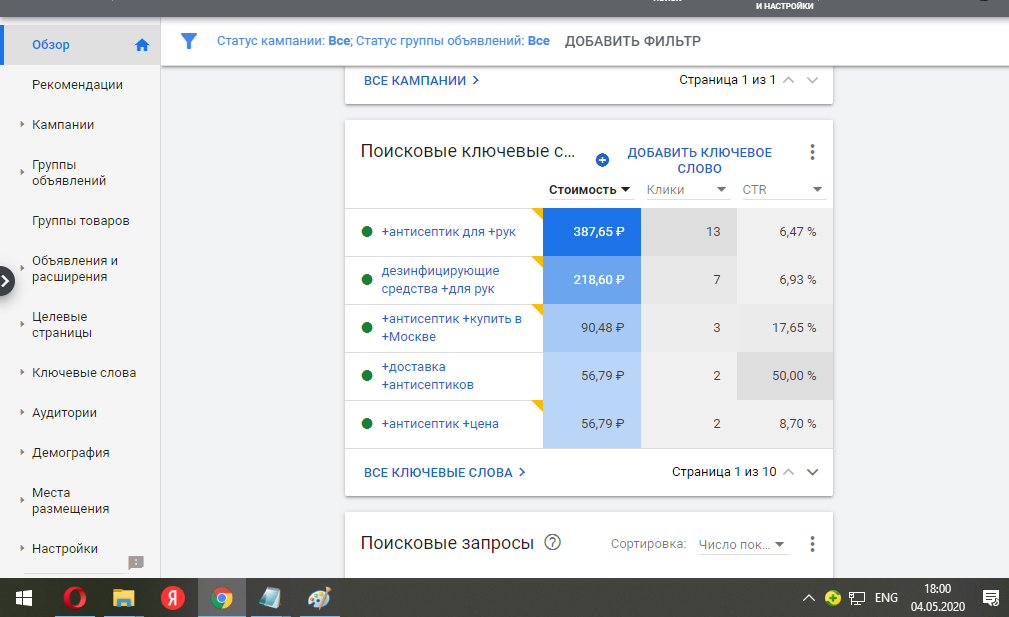
Task: Open Yandex browser from the taskbar
Action: click(x=173, y=598)
